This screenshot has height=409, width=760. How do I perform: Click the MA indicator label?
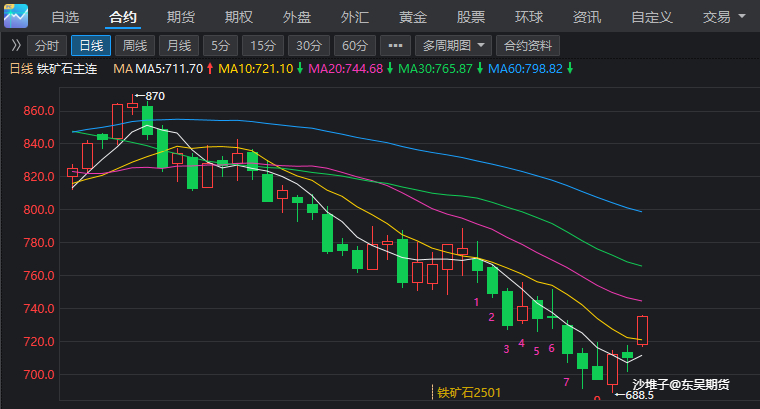(123, 69)
